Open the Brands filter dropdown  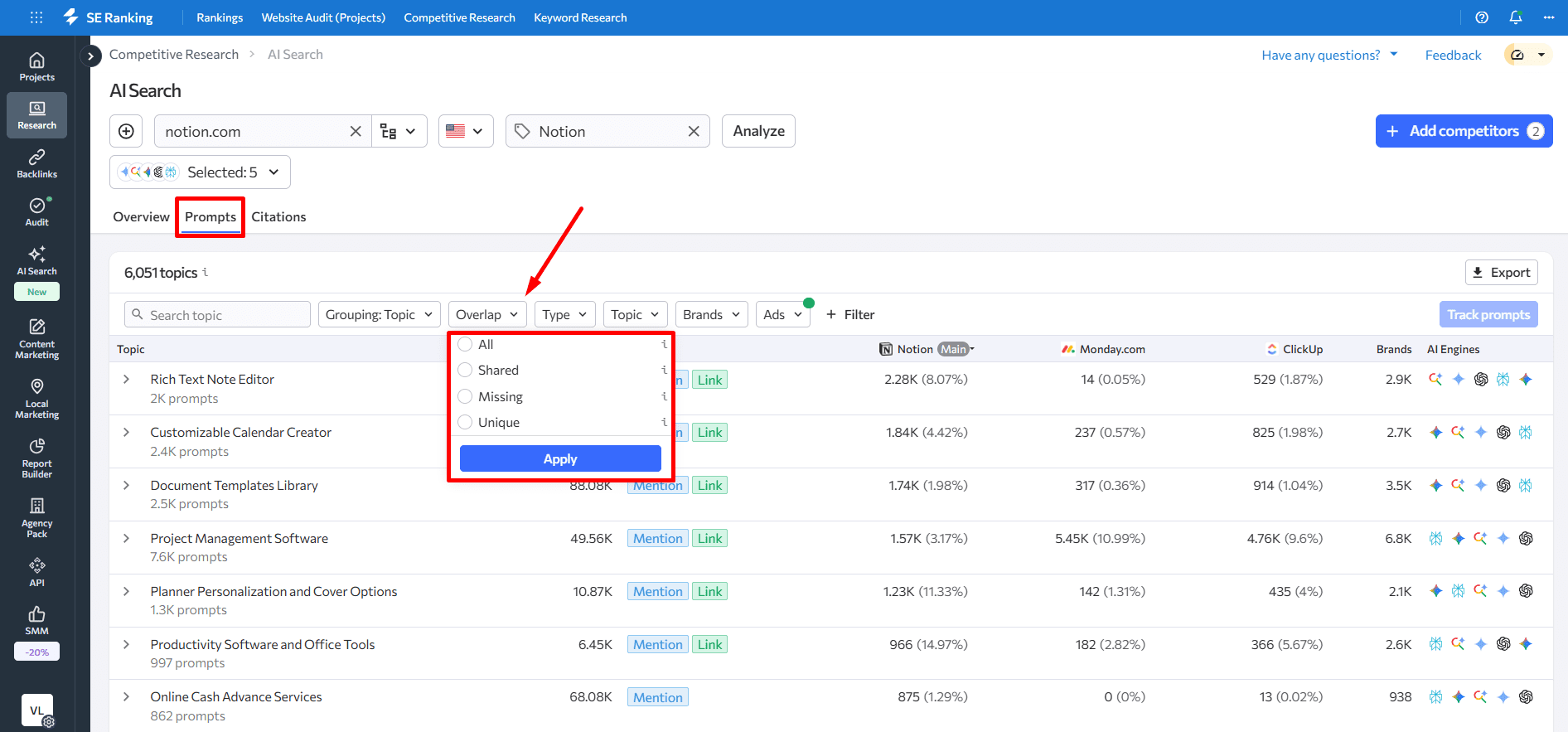pyautogui.click(x=711, y=314)
